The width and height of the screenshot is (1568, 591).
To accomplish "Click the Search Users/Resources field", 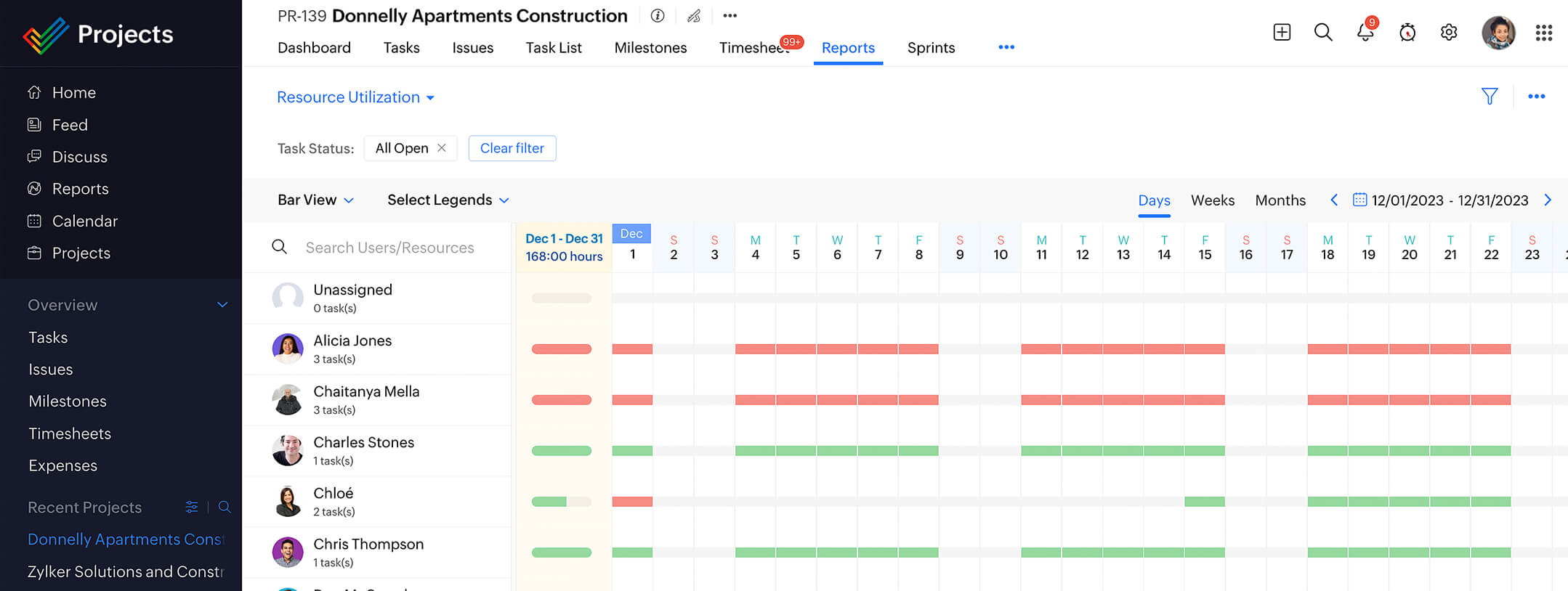I will 389,248.
